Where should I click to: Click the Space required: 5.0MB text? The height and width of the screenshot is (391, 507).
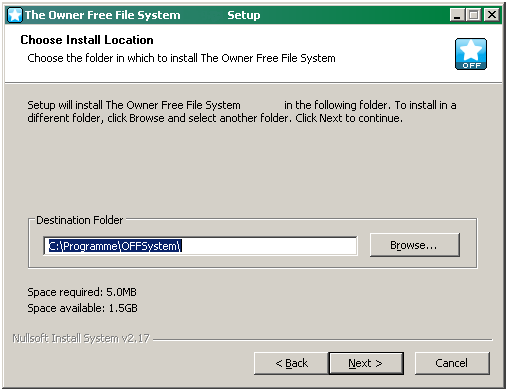pos(82,292)
